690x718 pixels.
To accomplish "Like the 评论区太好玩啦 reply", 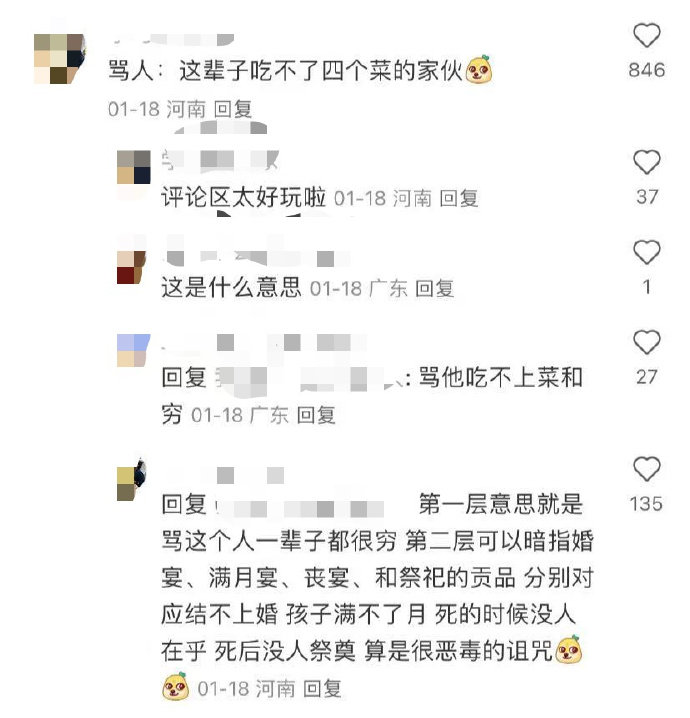I will point(647,162).
